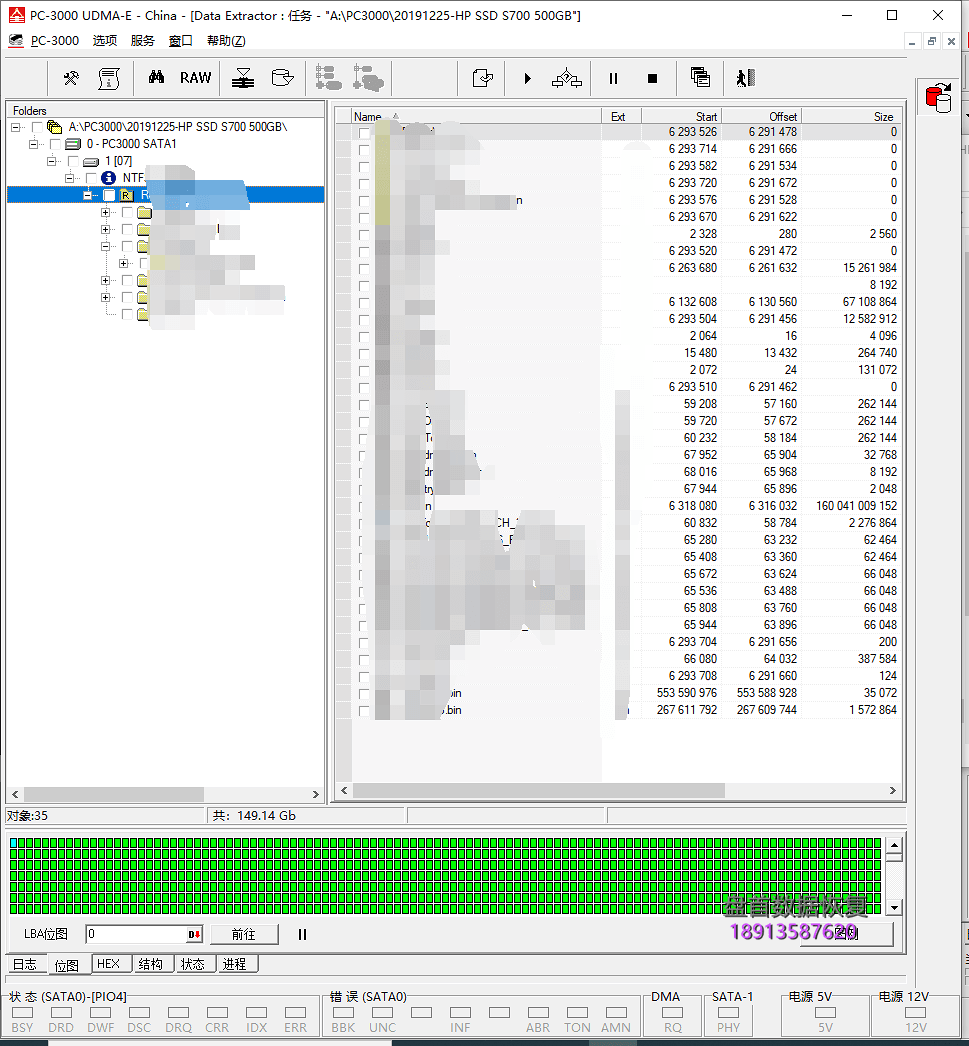The width and height of the screenshot is (969, 1046).
Task: Tick the checkbox on the NTFS node
Action: pyautogui.click(x=91, y=178)
